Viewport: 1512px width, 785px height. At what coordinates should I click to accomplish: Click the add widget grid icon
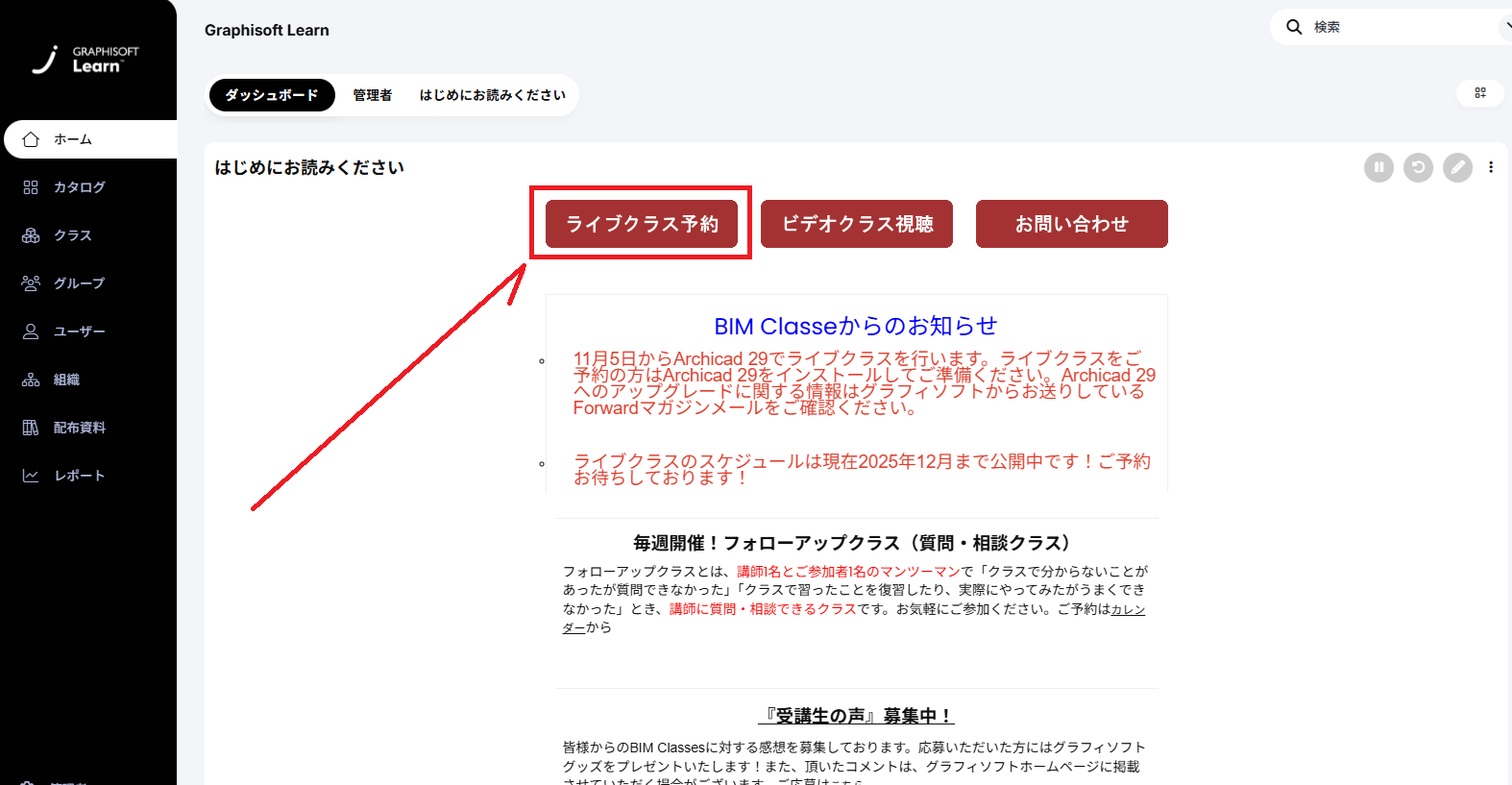pyautogui.click(x=1480, y=92)
